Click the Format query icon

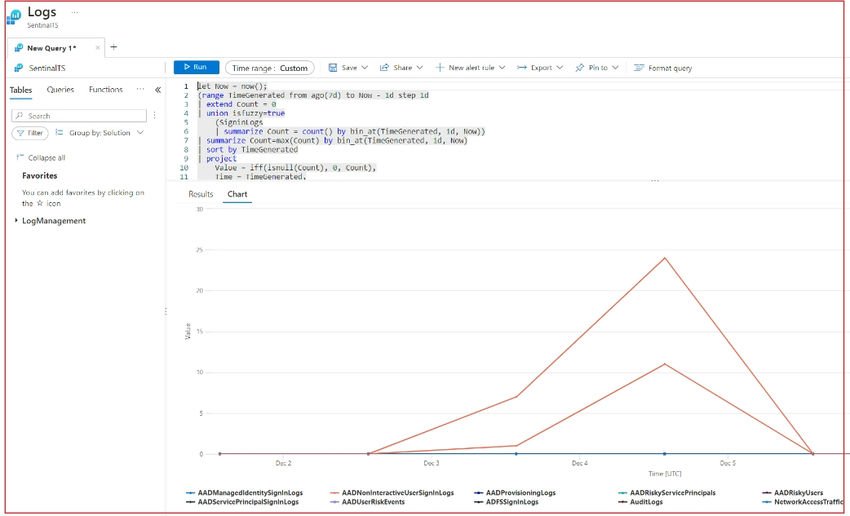point(639,68)
